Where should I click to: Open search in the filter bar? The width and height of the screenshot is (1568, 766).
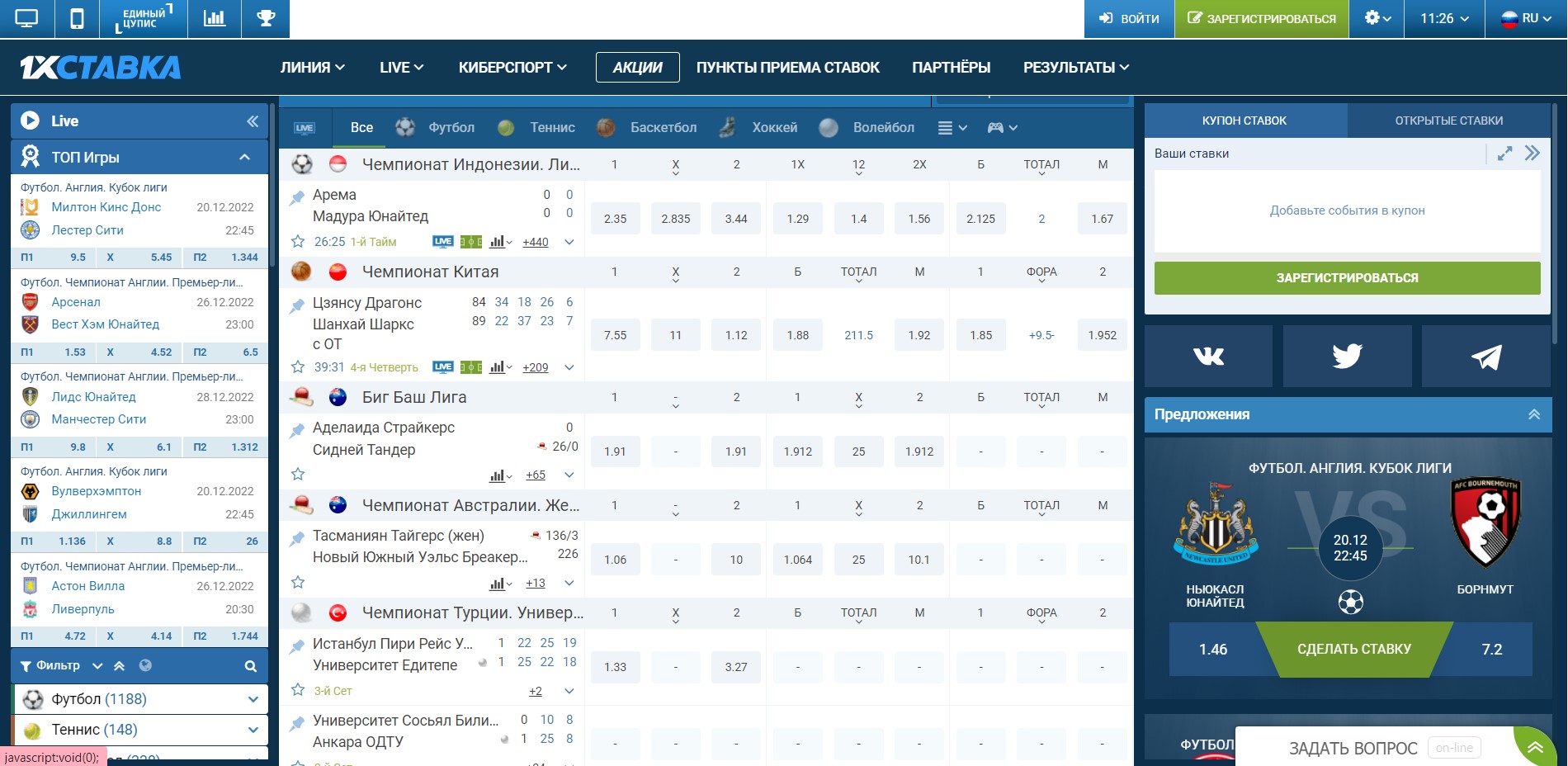(x=251, y=666)
